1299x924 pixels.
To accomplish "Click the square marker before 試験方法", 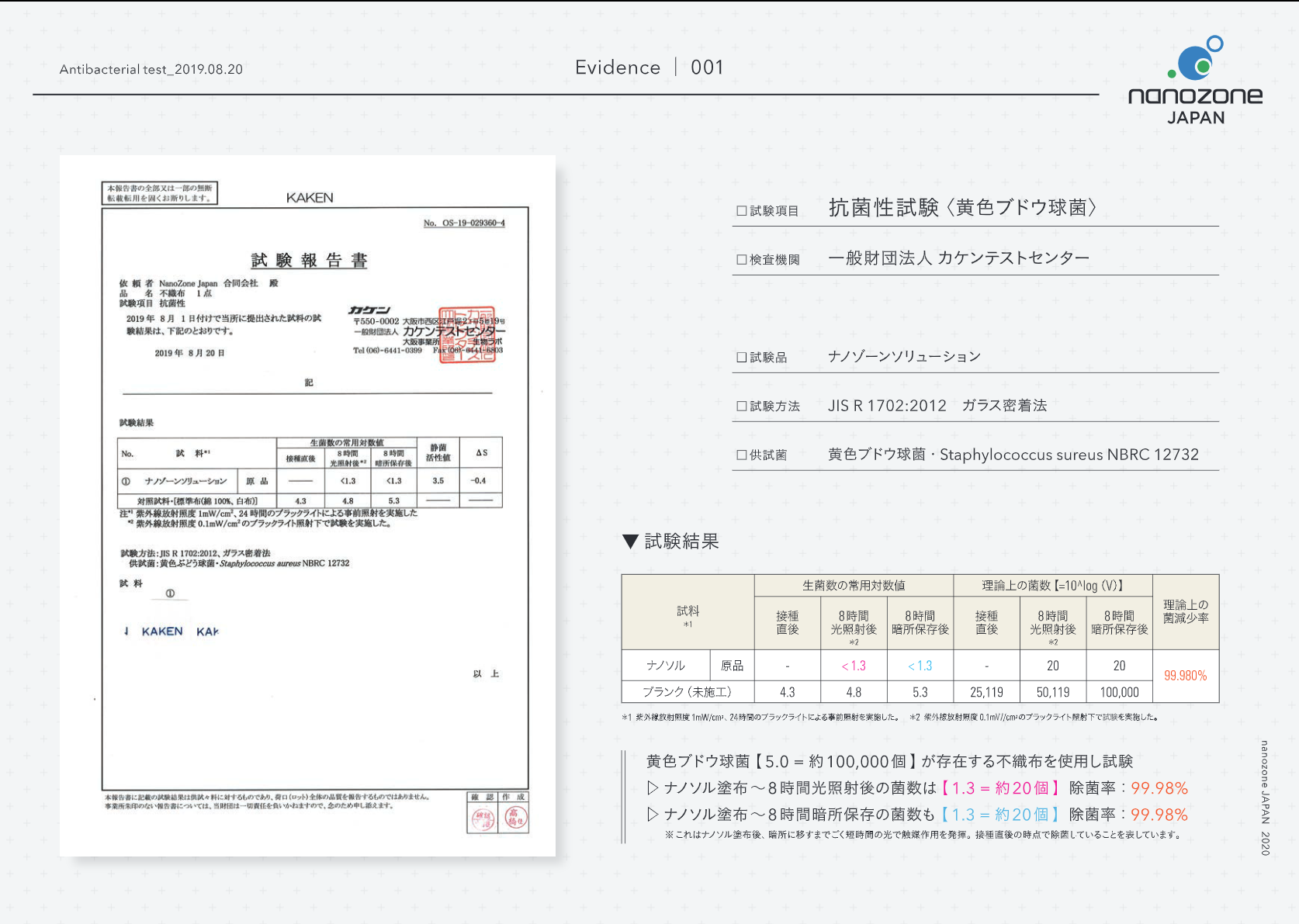I will point(741,407).
